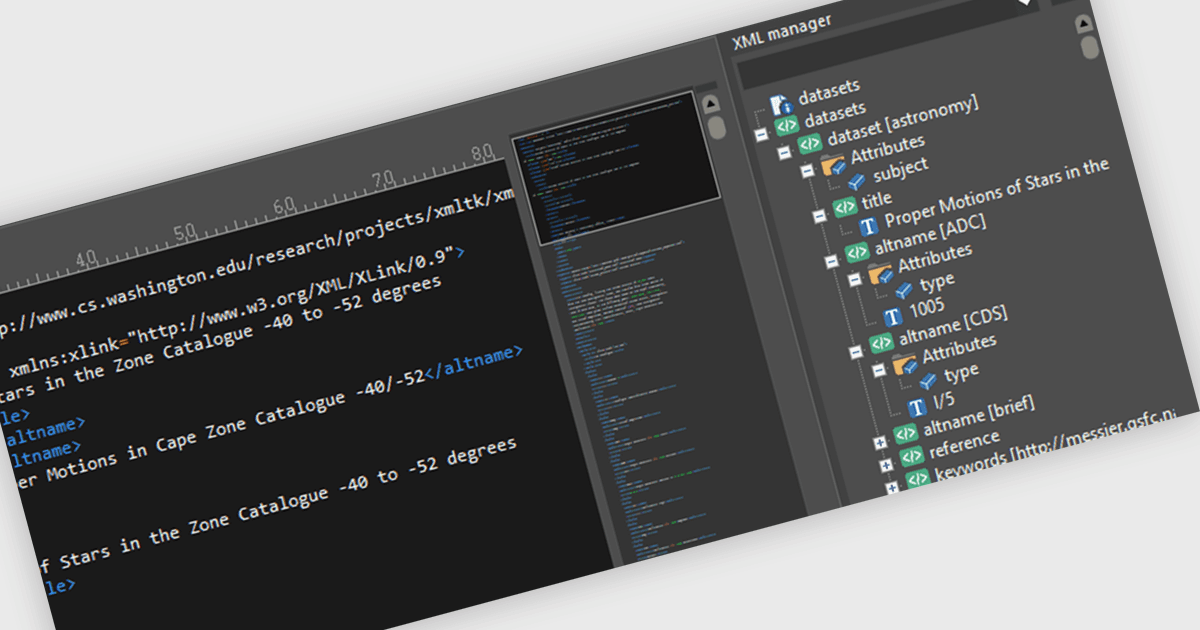Expand the altname [brief] node

tap(879, 442)
